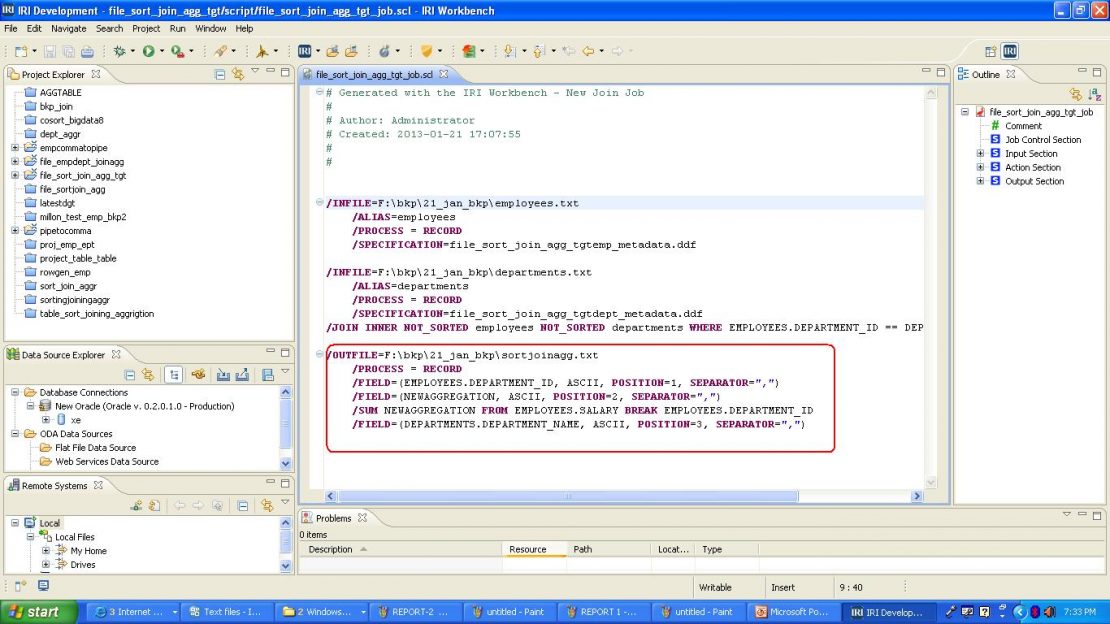Collapse the /INFILE employees.txt fold marker
1110x624 pixels.
[x=320, y=203]
